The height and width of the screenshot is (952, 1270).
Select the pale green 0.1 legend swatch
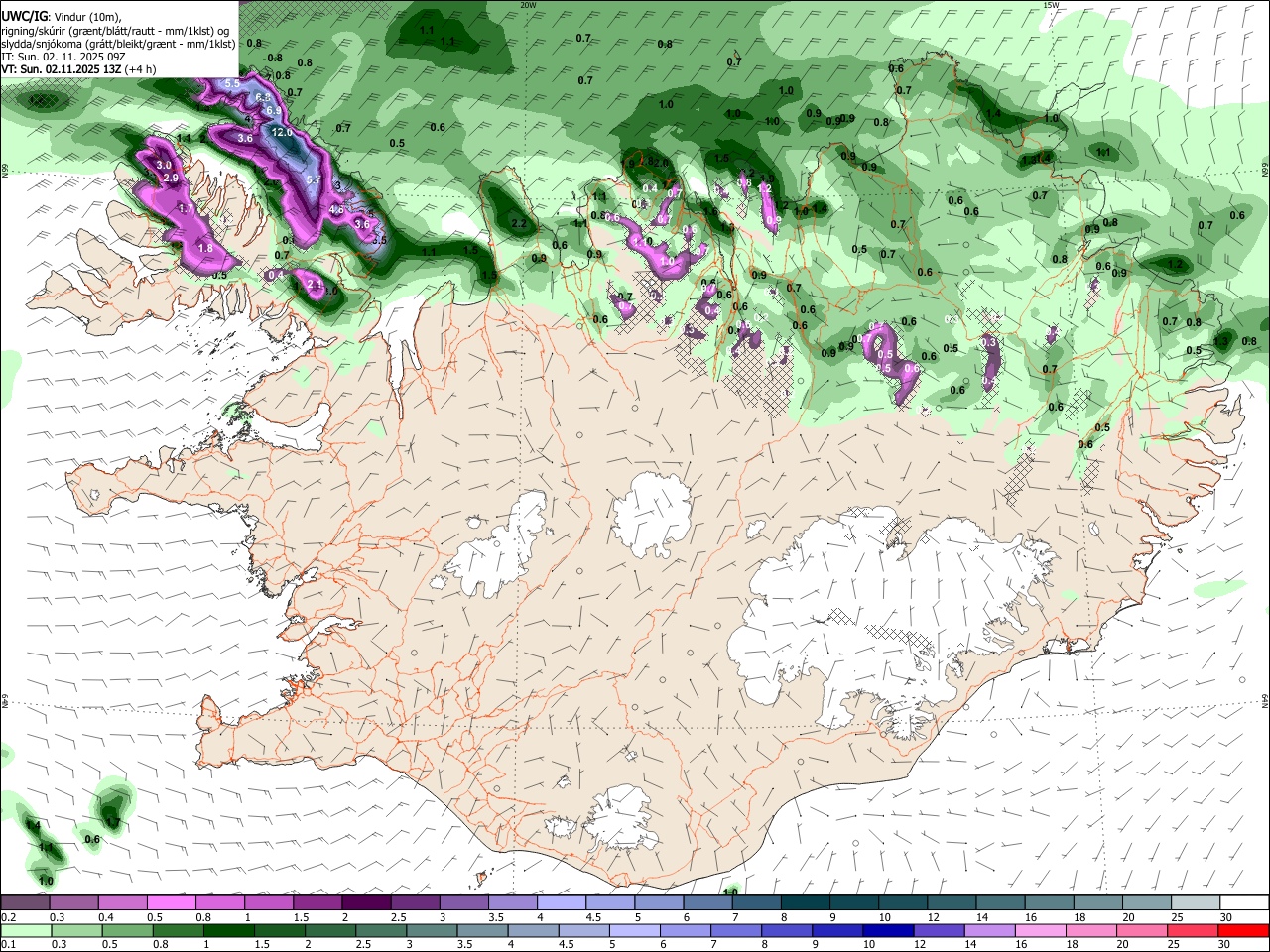(x=25, y=931)
